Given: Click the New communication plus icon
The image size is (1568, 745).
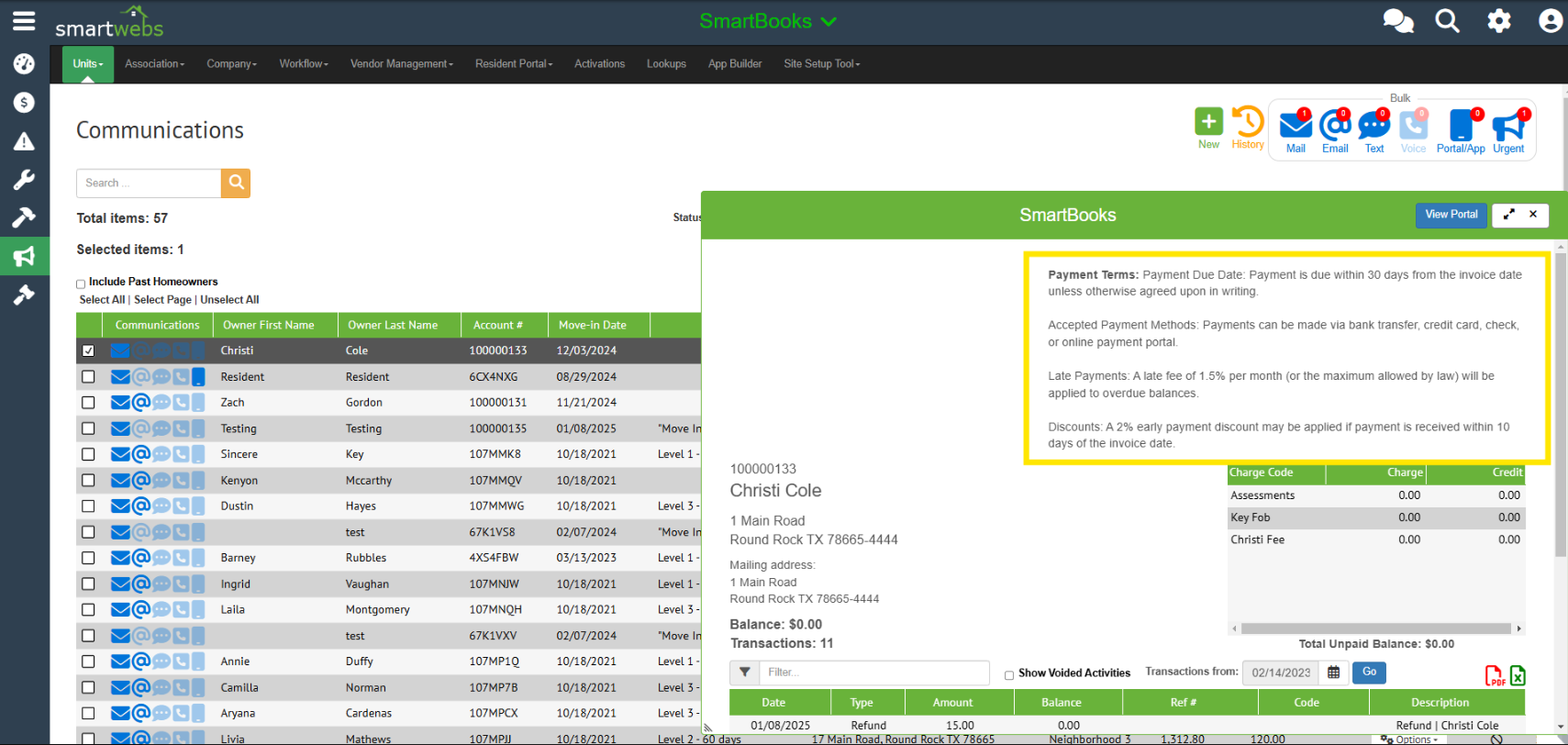Looking at the screenshot, I should (1208, 122).
